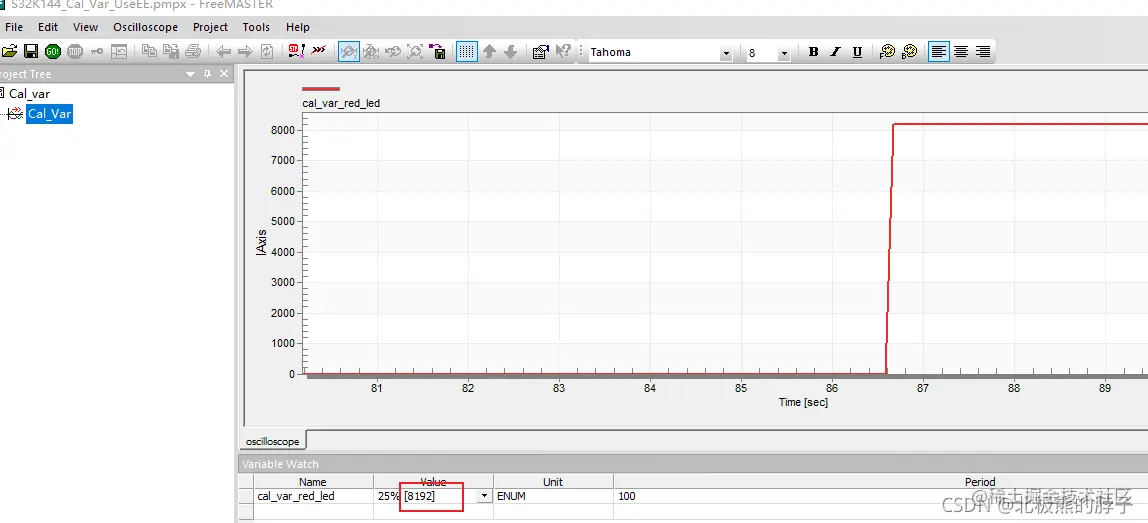Click the context help pointer icon
This screenshot has height=523, width=1148.
563,51
